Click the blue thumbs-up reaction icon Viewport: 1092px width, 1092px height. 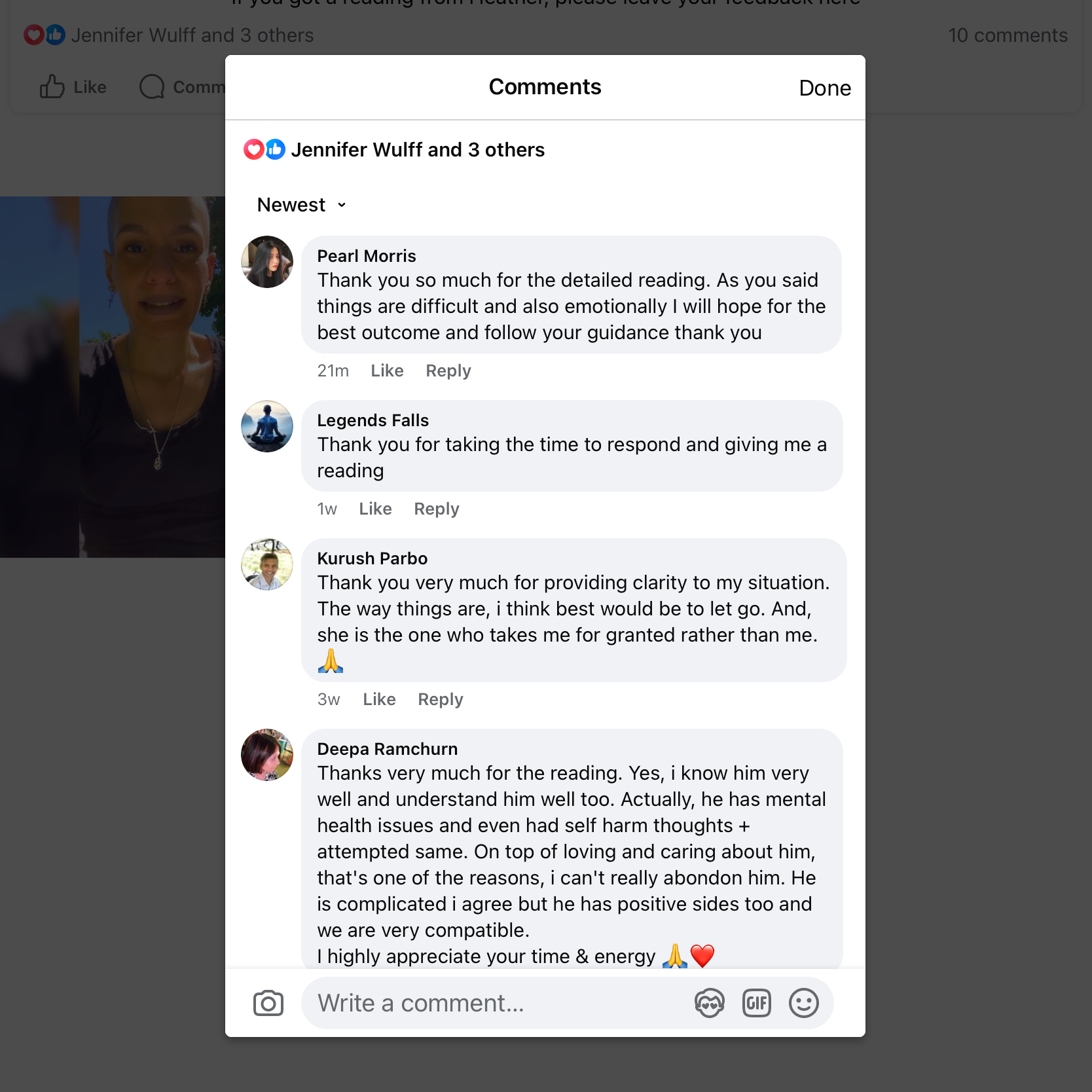[276, 150]
